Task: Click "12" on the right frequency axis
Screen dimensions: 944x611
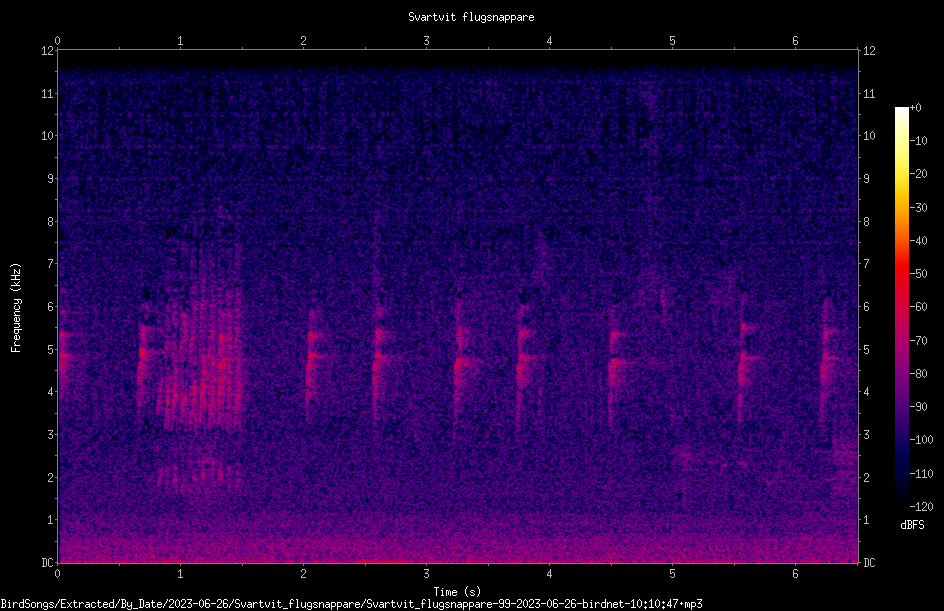Action: click(x=869, y=51)
